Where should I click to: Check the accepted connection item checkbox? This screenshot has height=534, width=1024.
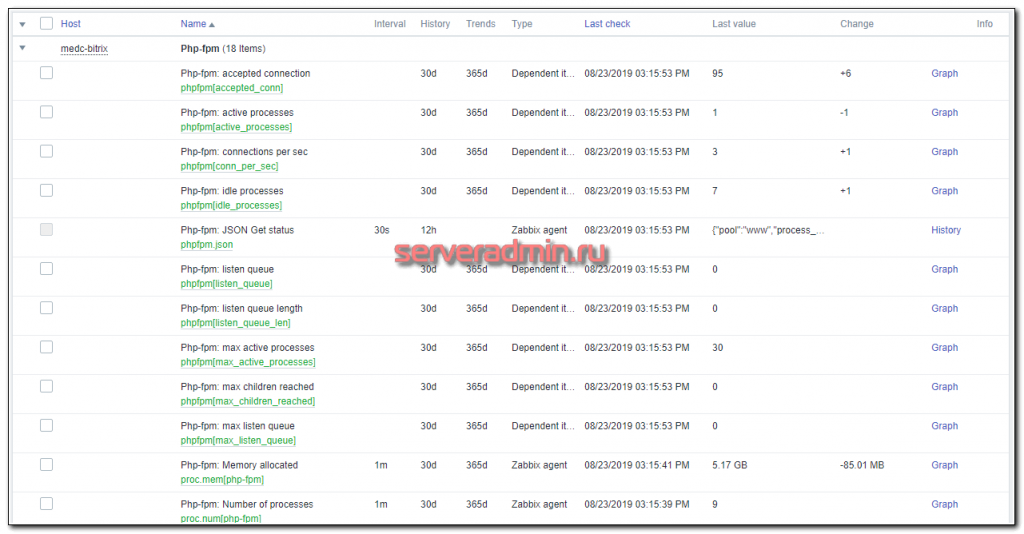tap(46, 73)
